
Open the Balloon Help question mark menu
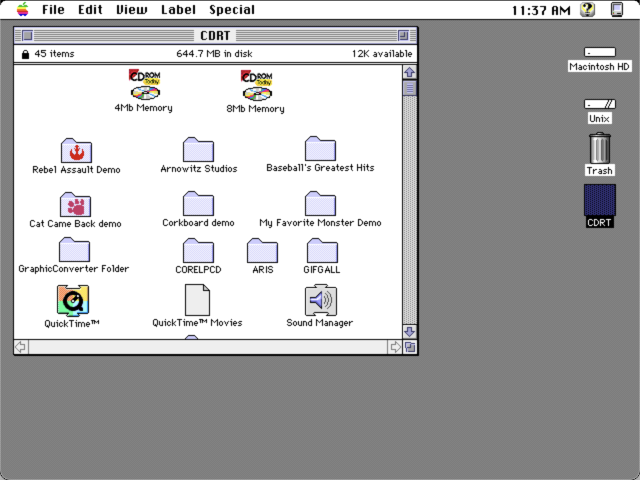(588, 9)
